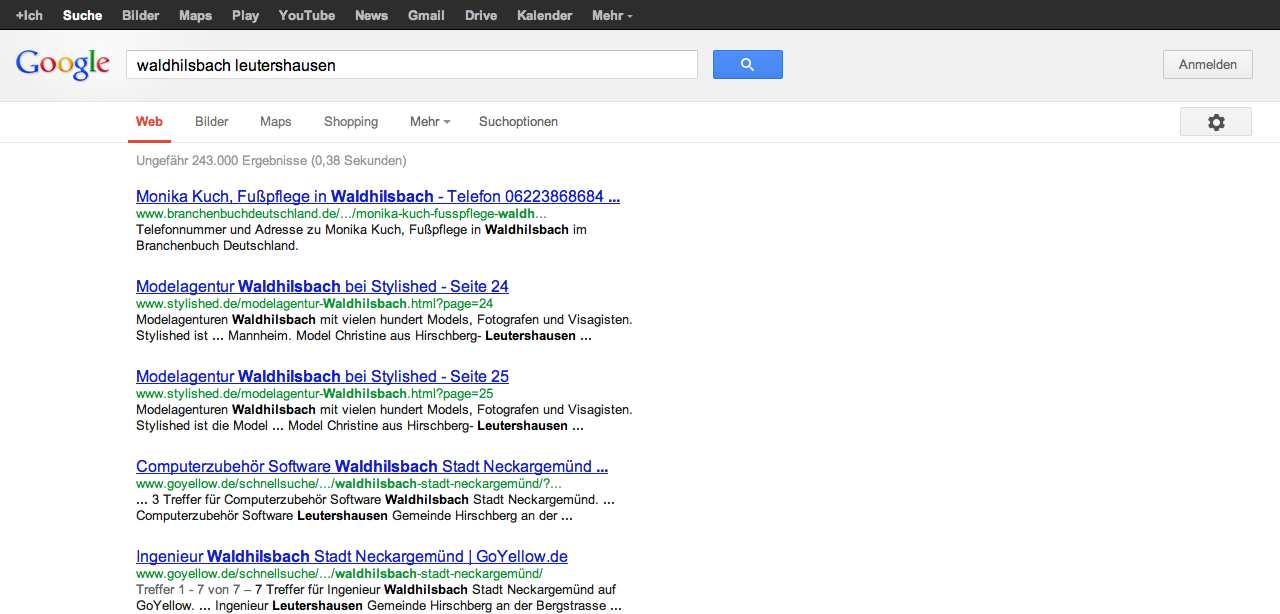Open Ingenieur Waldhilsbach GoYellow.de result
Image resolution: width=1280 pixels, height=614 pixels.
coord(351,557)
